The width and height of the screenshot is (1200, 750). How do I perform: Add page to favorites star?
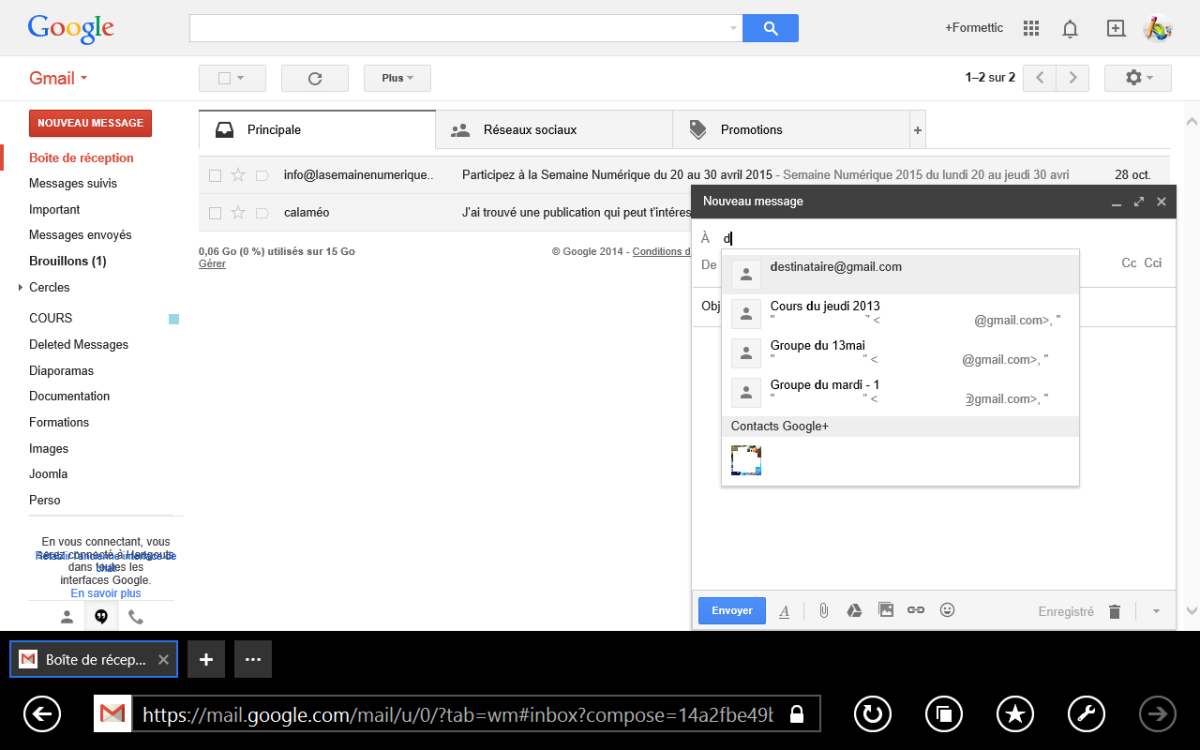click(1016, 714)
